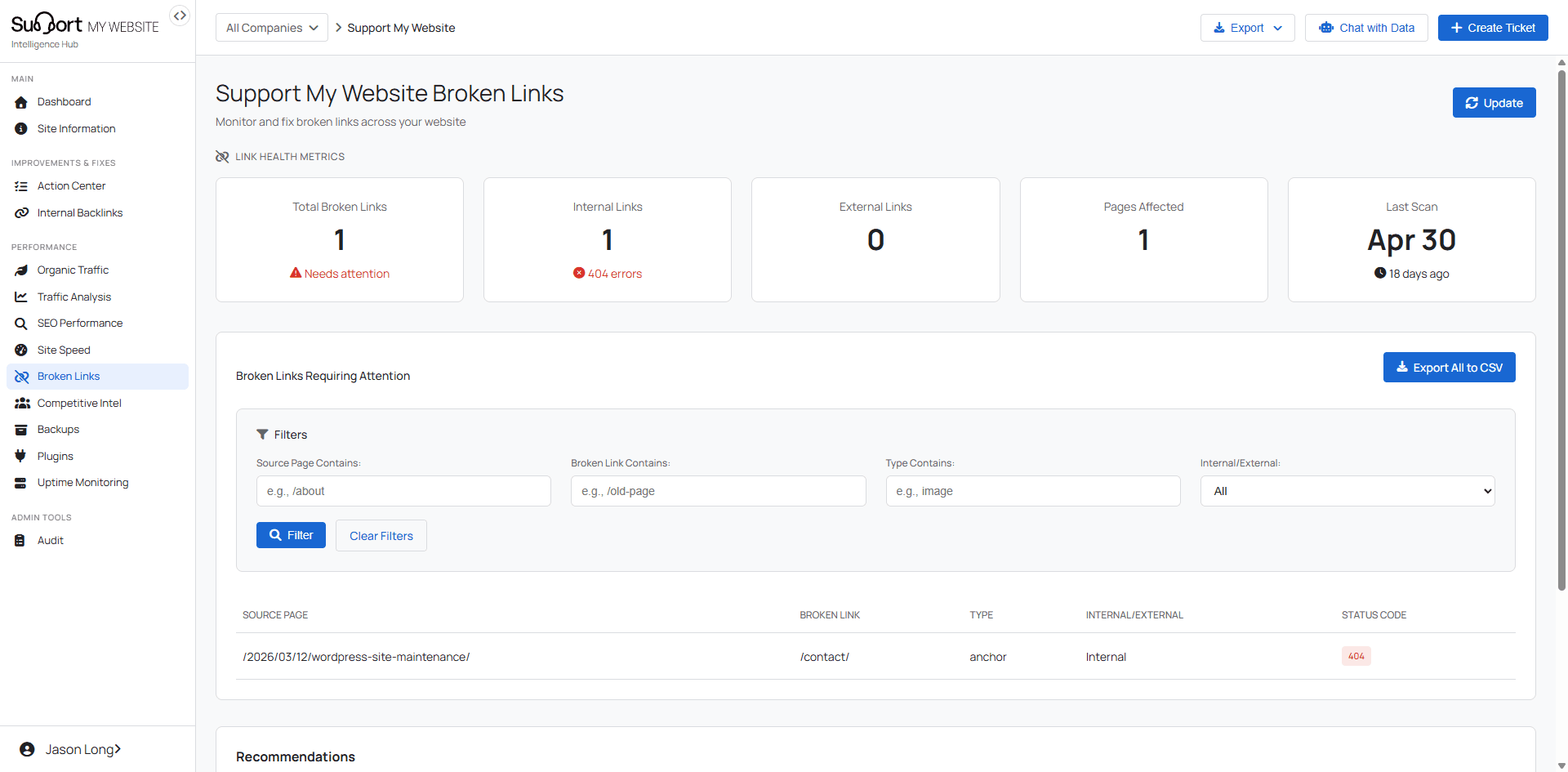Click Chat with Data button

tap(1366, 28)
